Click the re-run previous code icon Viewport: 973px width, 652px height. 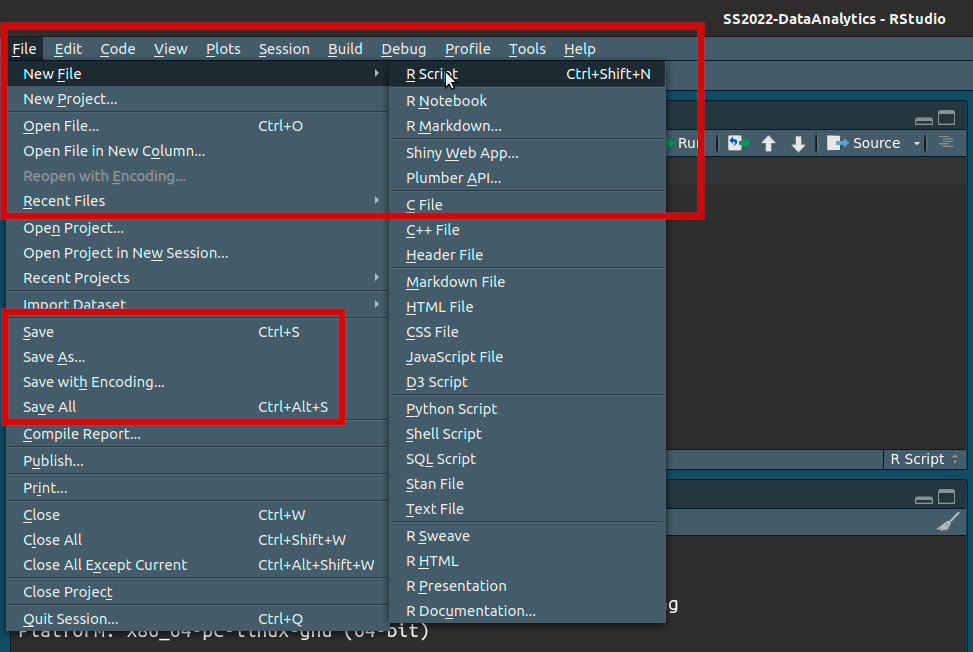(738, 143)
